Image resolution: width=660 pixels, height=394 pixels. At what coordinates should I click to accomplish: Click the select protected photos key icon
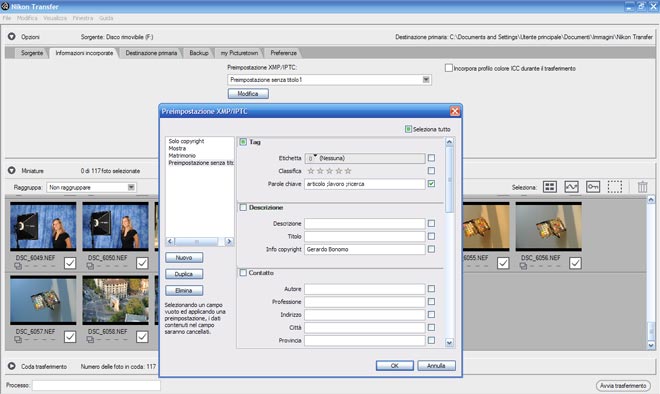(x=593, y=187)
